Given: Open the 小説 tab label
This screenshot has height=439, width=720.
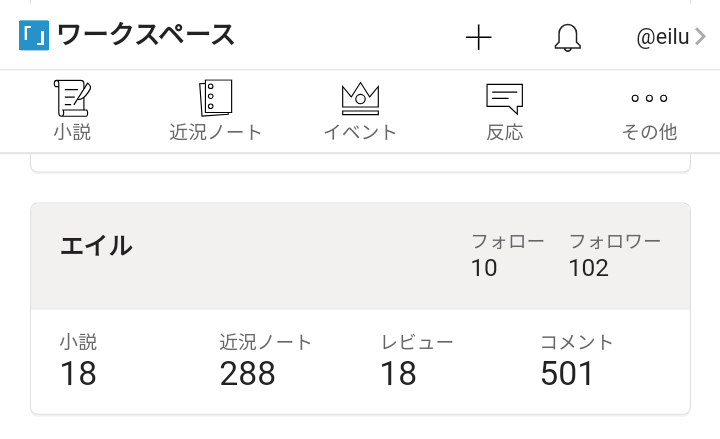Looking at the screenshot, I should [72, 132].
